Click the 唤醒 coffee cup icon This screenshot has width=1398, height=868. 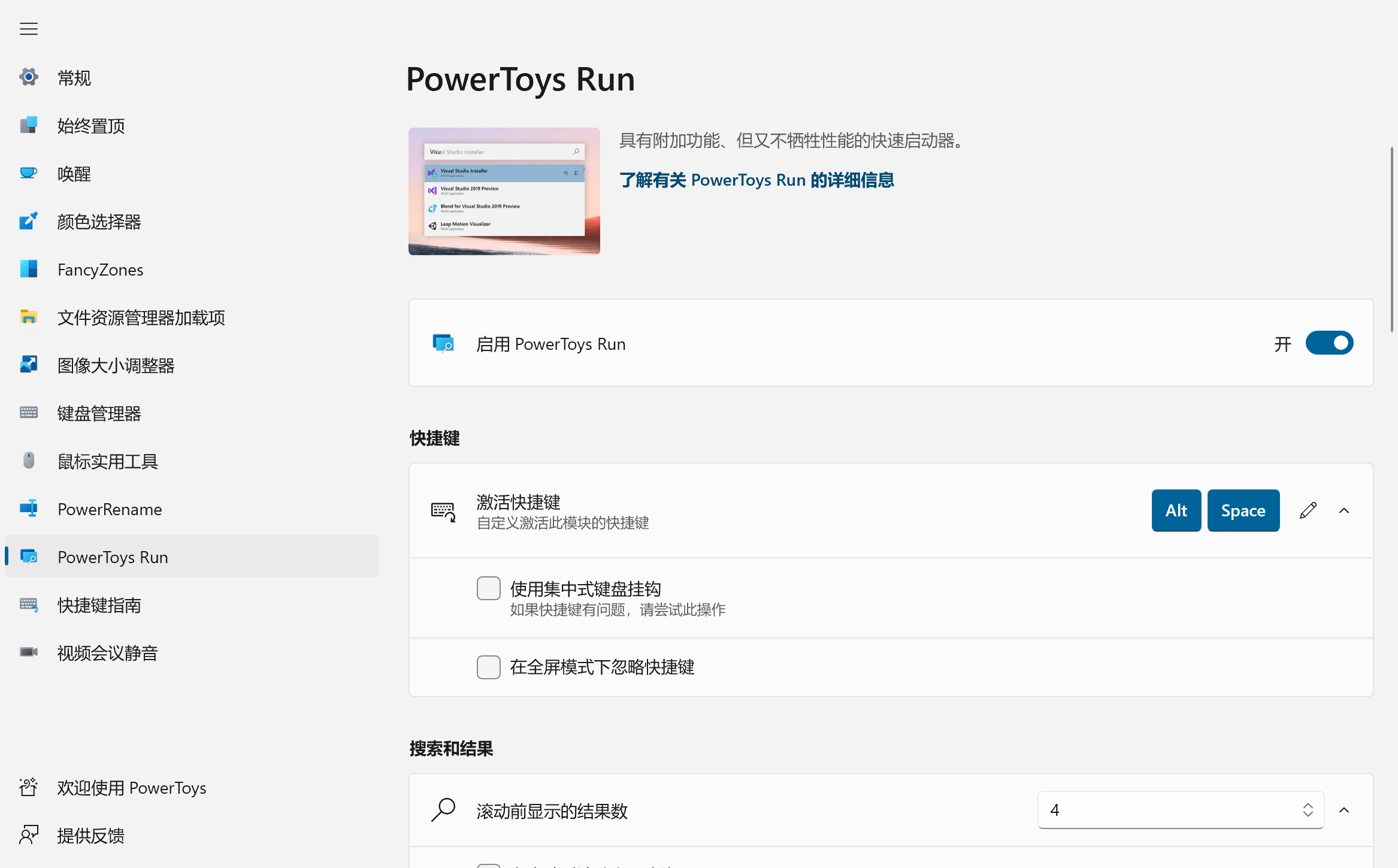(x=28, y=173)
